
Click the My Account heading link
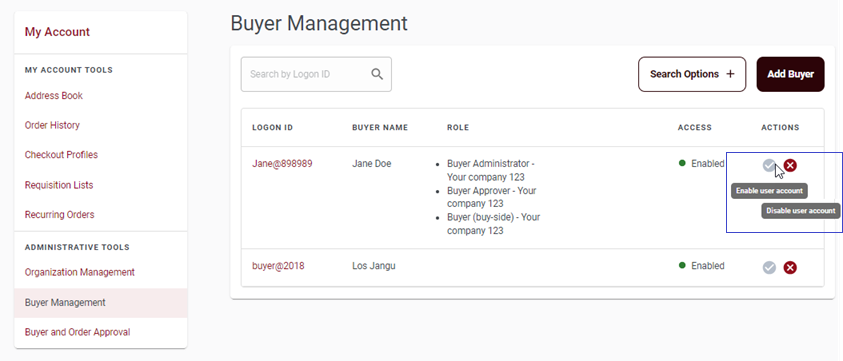point(57,32)
